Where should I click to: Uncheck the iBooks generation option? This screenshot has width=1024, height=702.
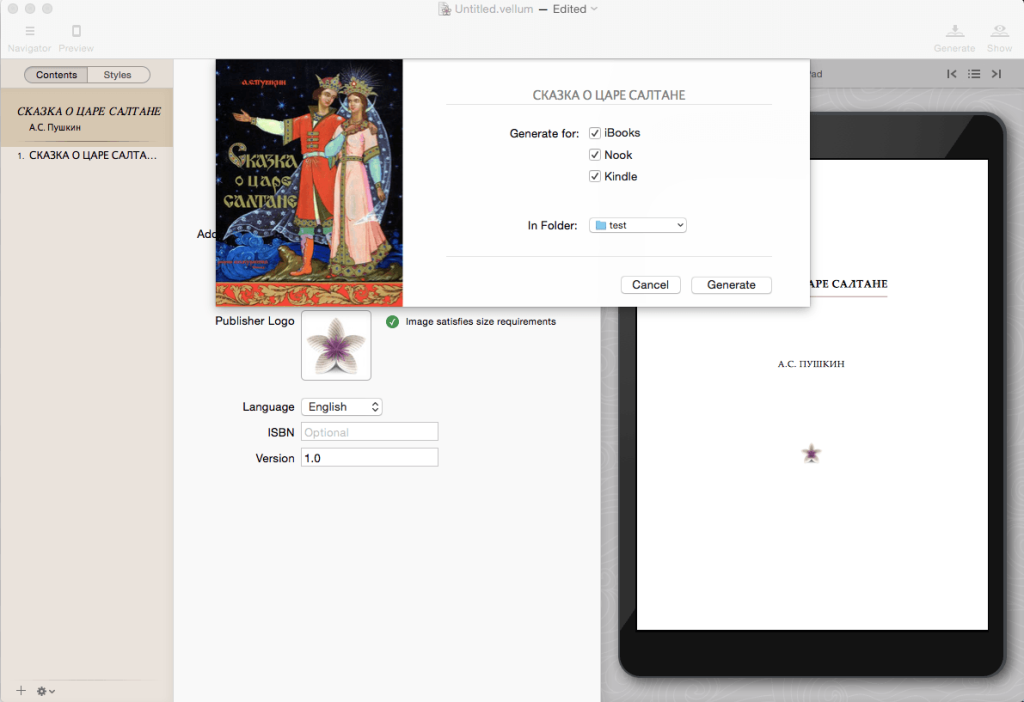coord(594,132)
